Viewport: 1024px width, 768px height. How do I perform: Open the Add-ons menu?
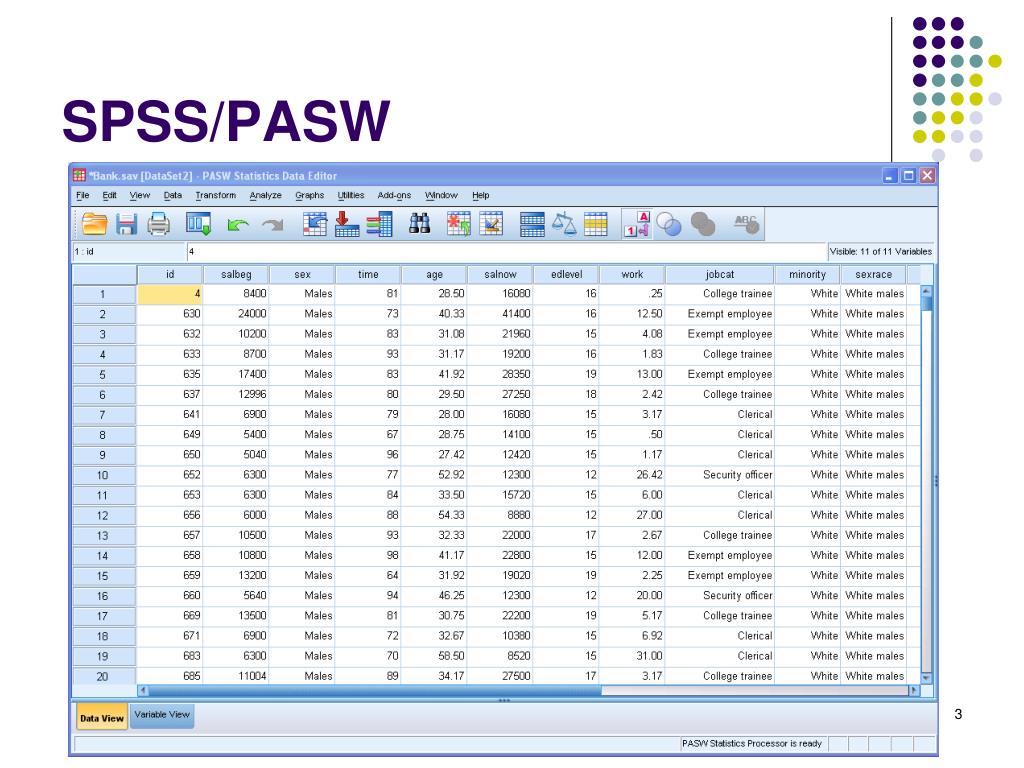(x=394, y=195)
